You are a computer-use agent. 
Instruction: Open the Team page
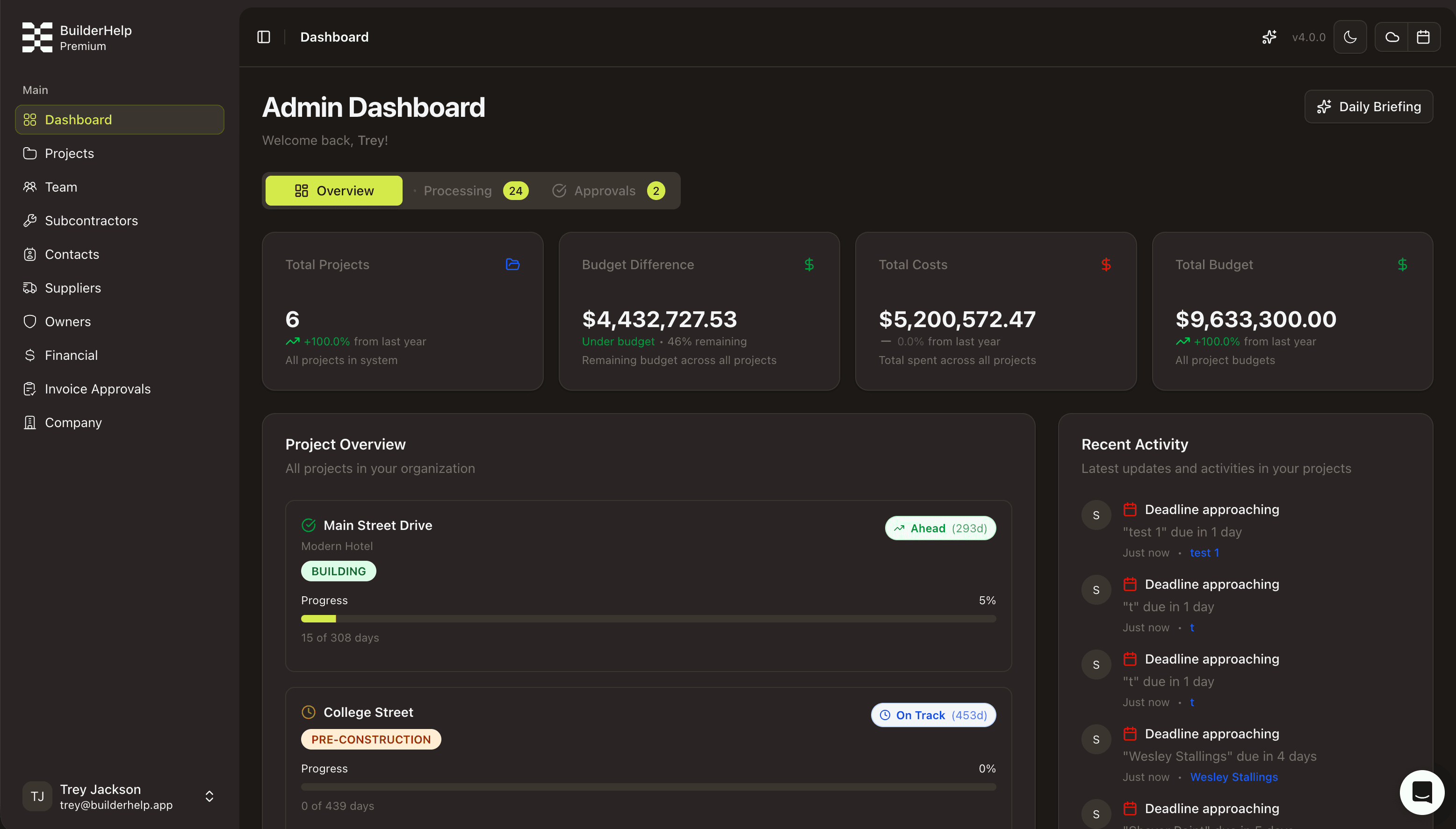(x=120, y=187)
